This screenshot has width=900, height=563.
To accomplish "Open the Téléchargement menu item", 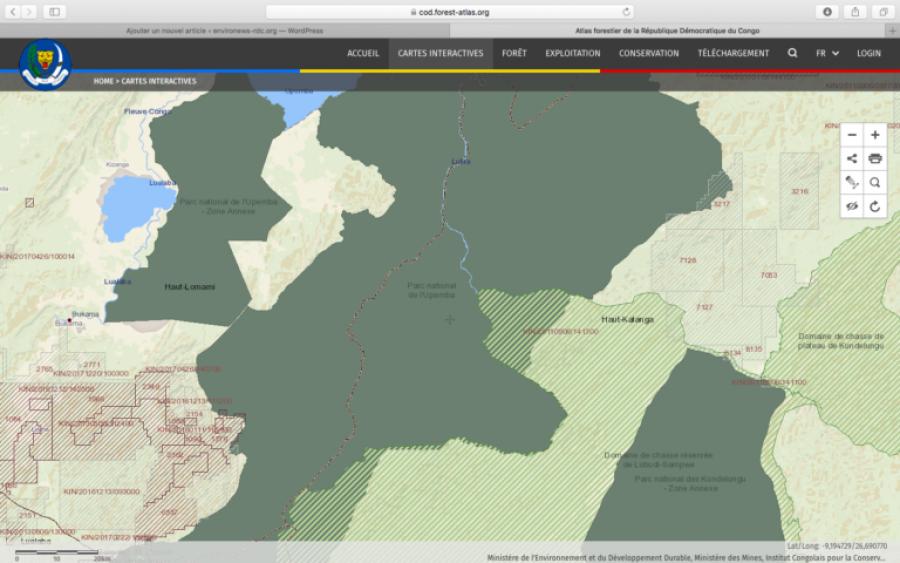I will (733, 53).
